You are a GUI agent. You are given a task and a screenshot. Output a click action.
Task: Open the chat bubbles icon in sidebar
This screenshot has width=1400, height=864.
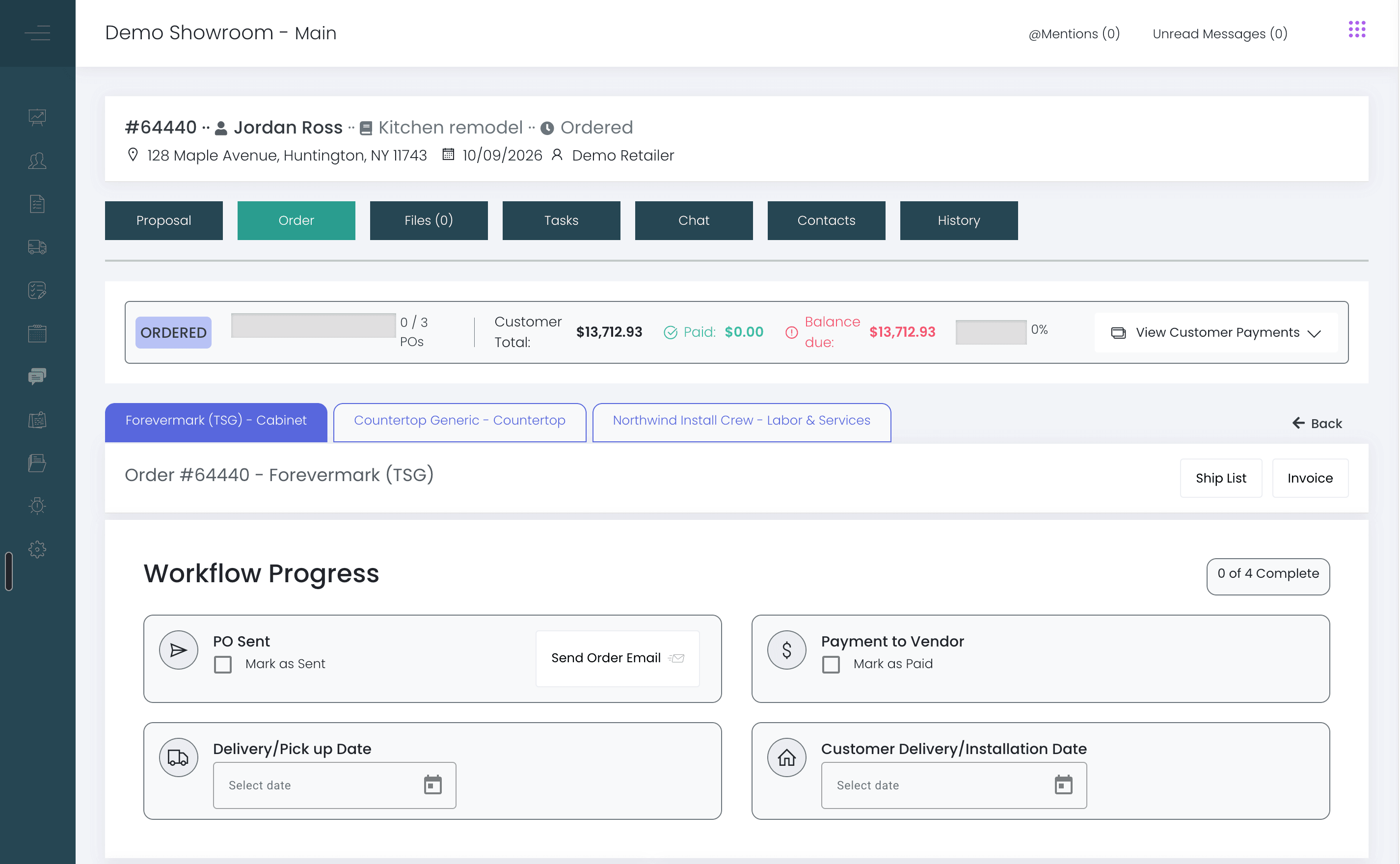point(37,377)
